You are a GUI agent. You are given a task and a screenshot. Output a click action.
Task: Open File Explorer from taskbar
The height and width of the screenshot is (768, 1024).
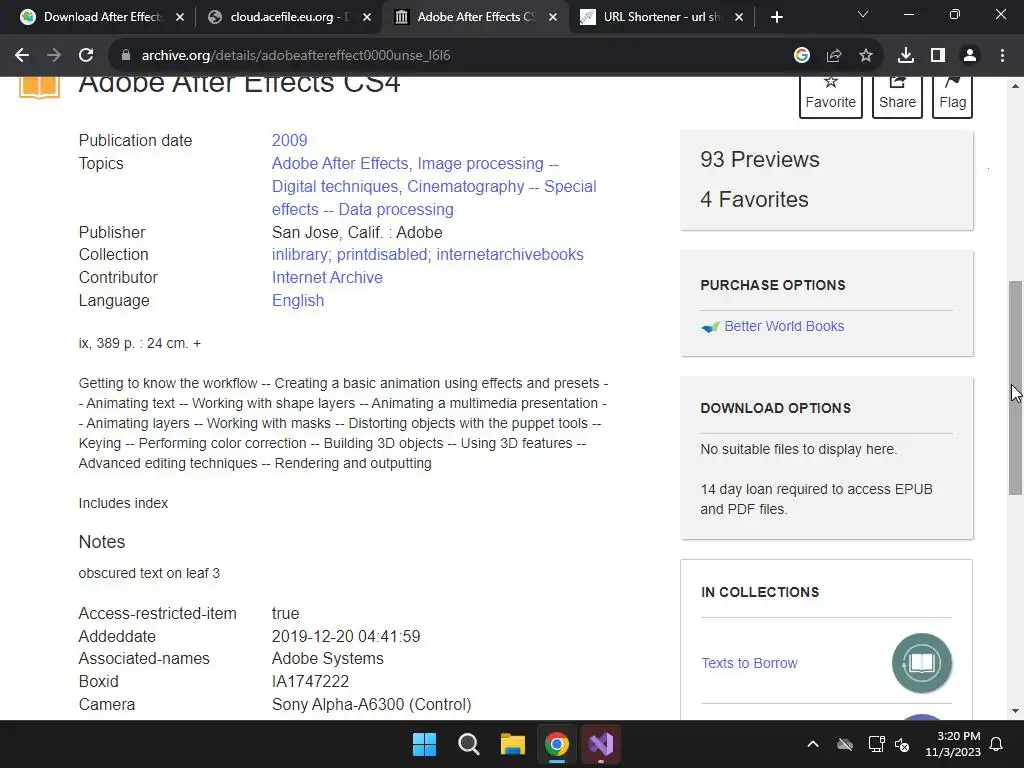(513, 744)
